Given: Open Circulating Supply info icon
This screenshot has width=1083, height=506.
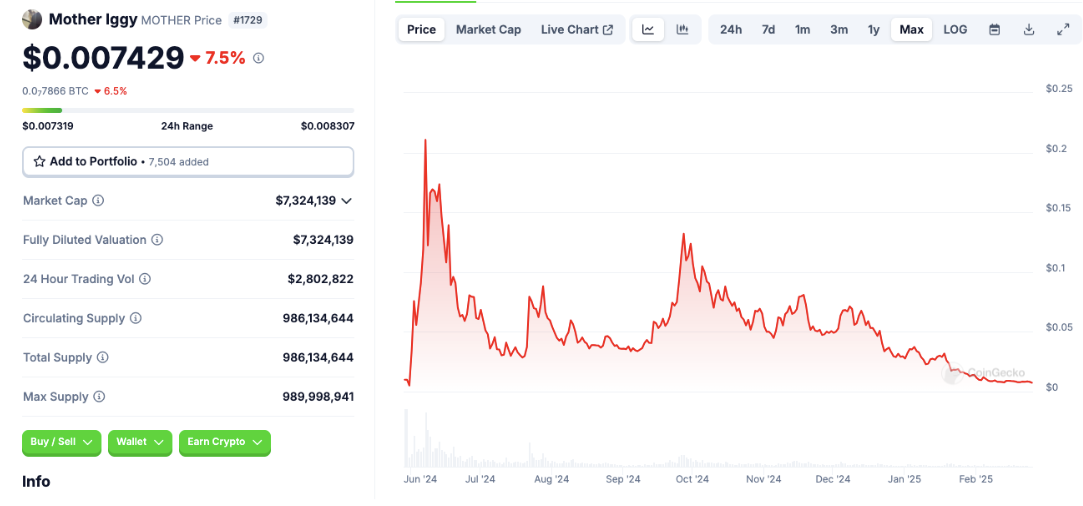Looking at the screenshot, I should (x=135, y=318).
